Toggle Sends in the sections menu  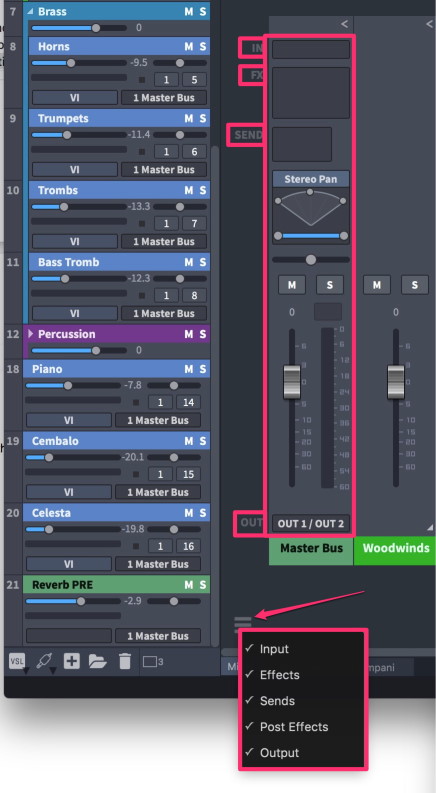(277, 701)
